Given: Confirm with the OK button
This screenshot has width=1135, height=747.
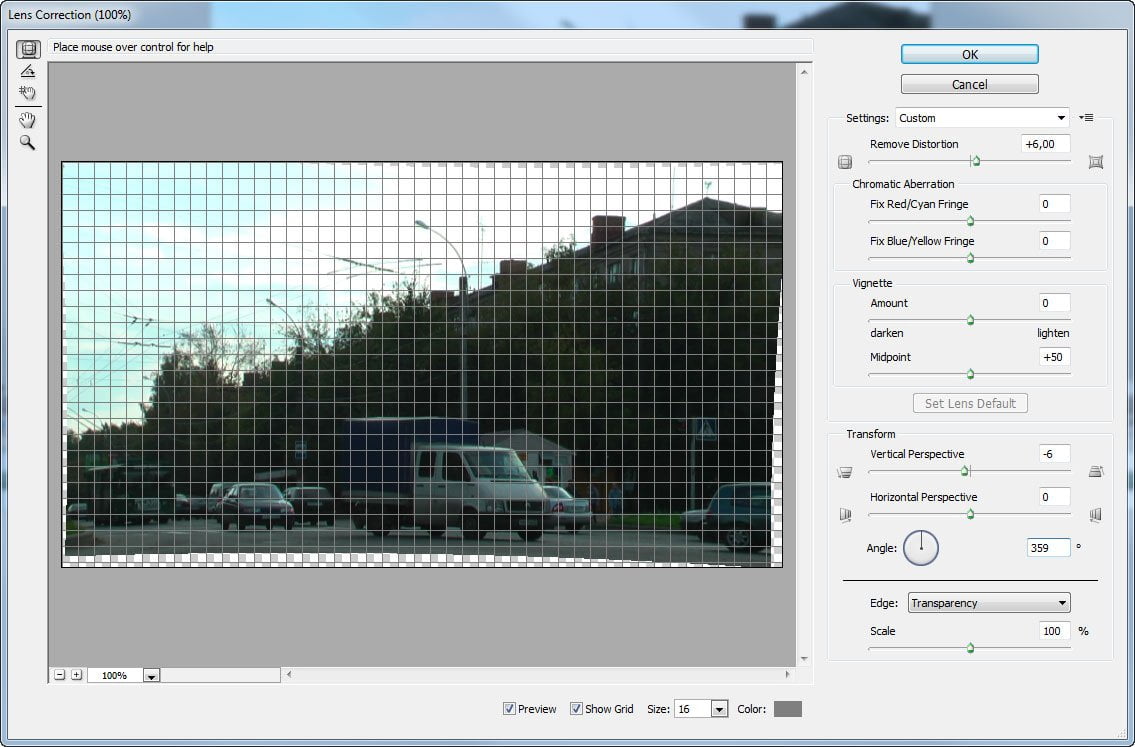Looking at the screenshot, I should 969,54.
